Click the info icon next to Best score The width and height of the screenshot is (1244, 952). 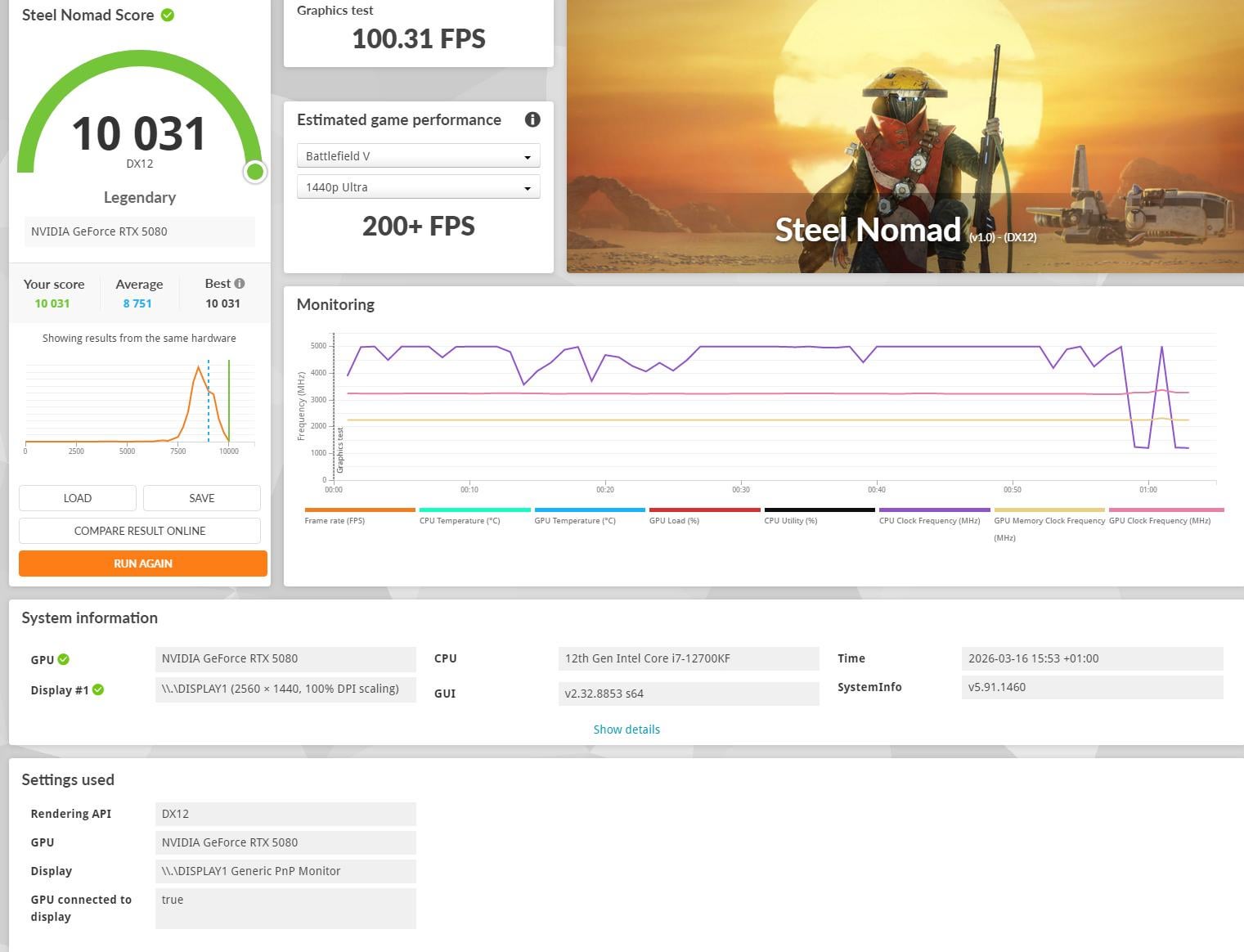click(x=240, y=283)
